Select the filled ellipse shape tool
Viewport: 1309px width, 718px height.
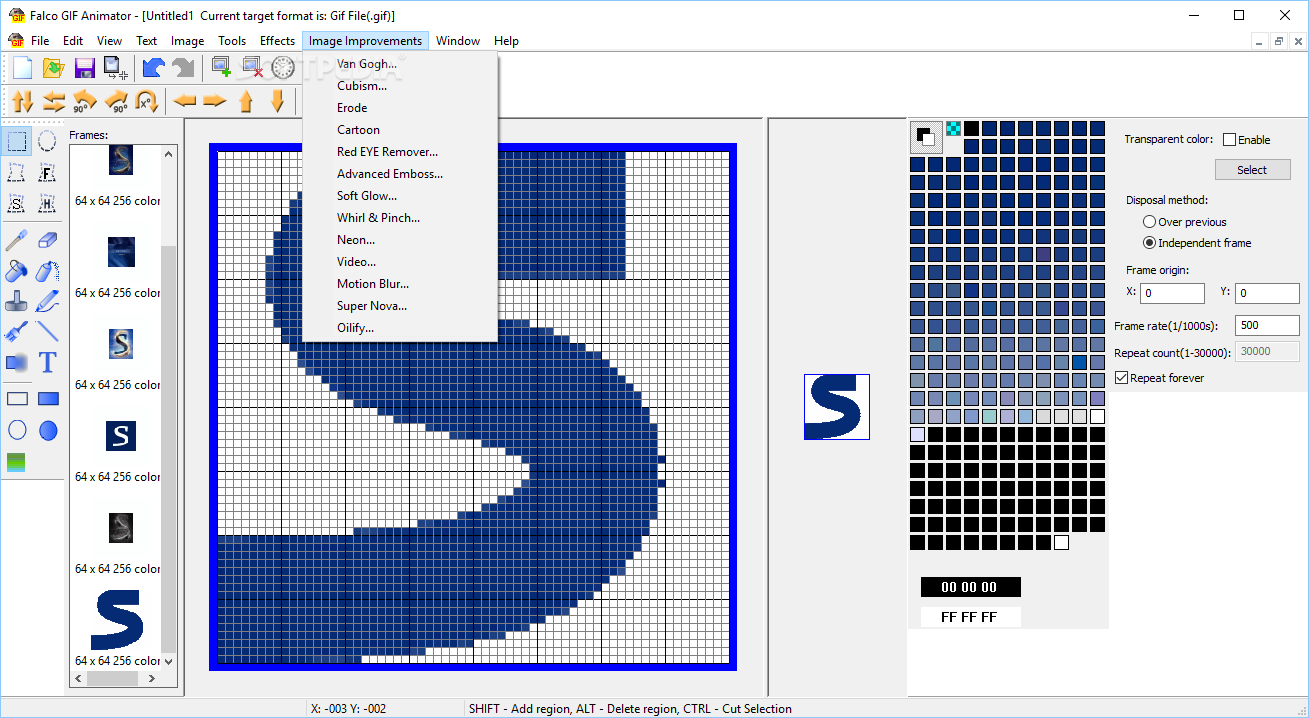click(x=47, y=430)
